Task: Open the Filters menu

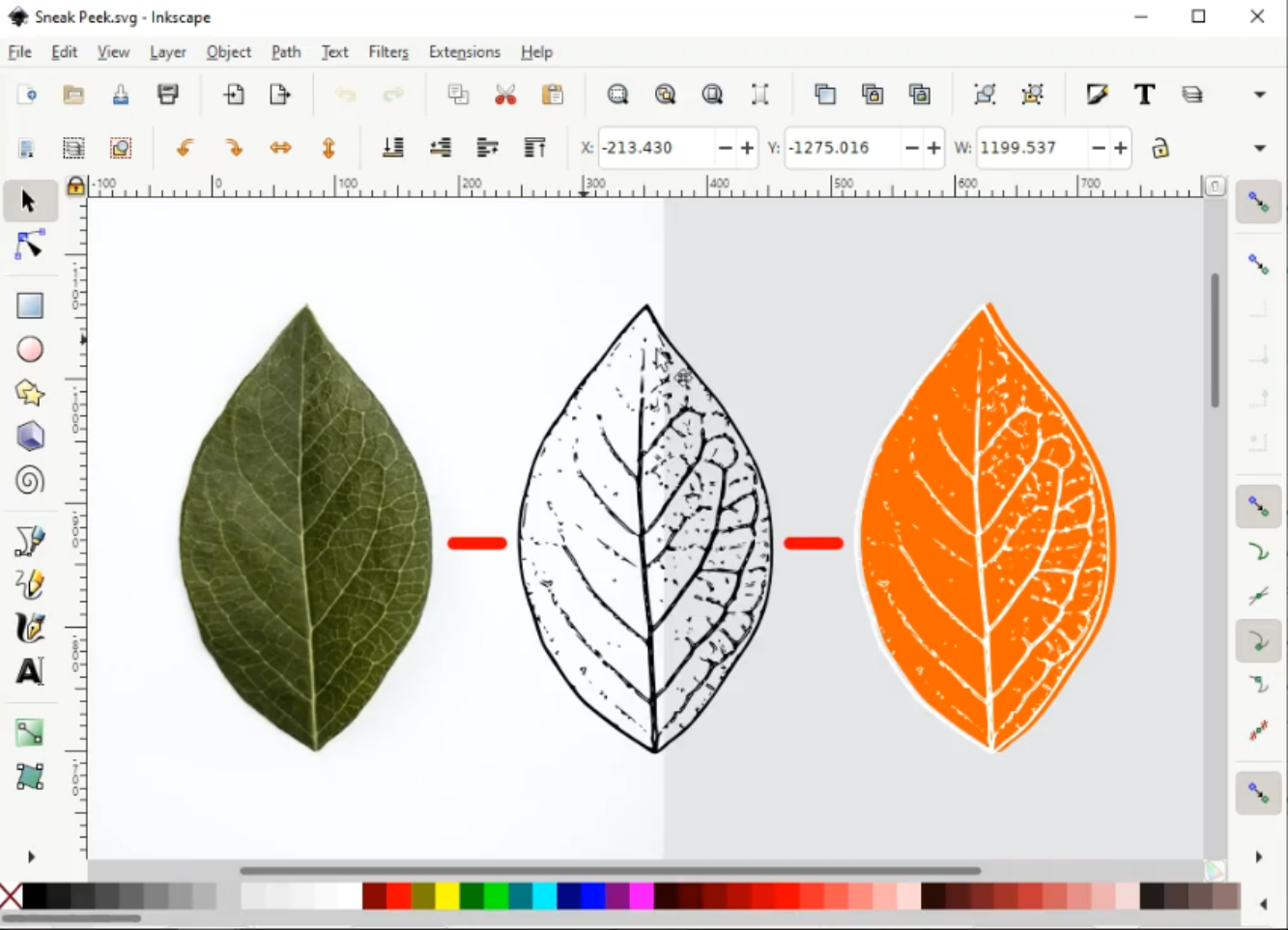Action: [388, 52]
